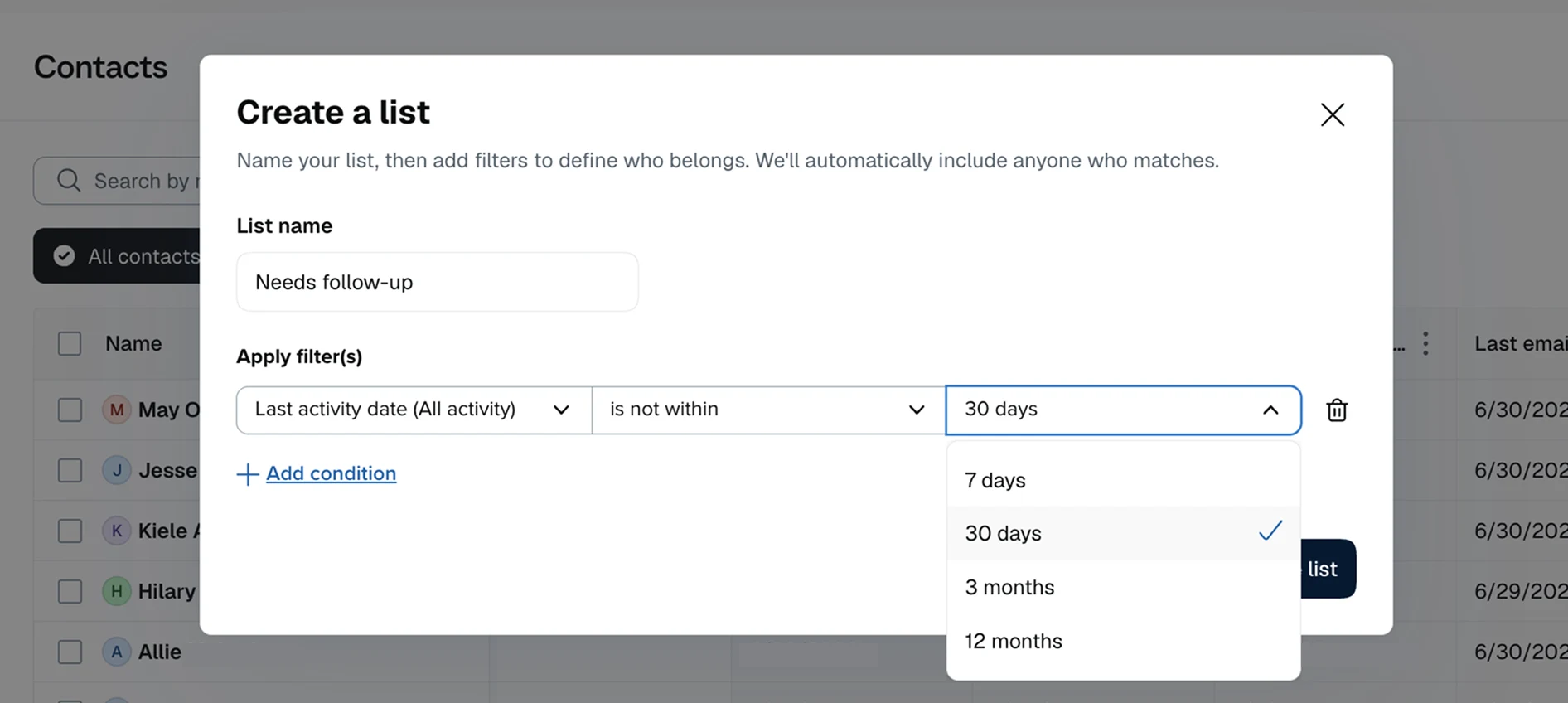Open Hilary's contact name

click(x=167, y=591)
